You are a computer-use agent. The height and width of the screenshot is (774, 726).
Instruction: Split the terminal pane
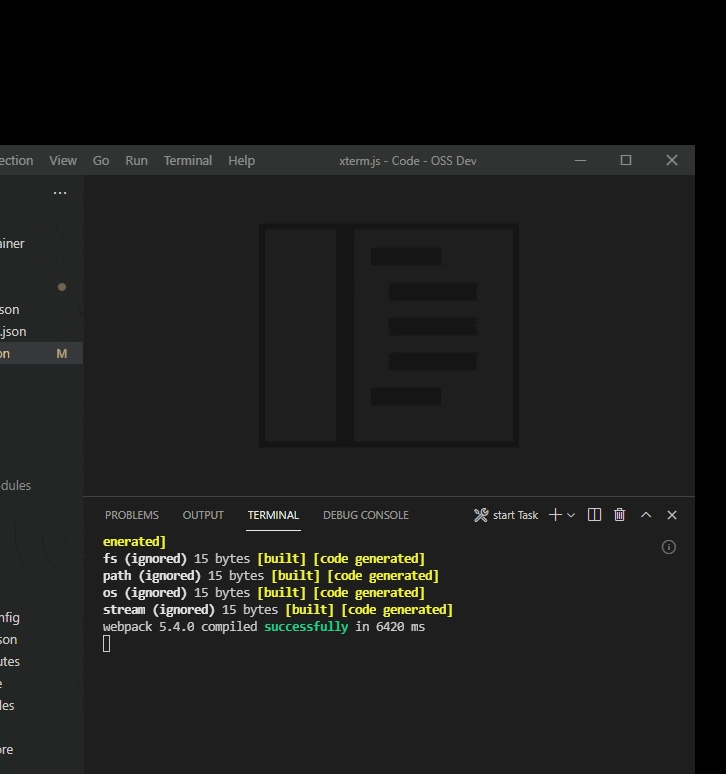[x=594, y=515]
